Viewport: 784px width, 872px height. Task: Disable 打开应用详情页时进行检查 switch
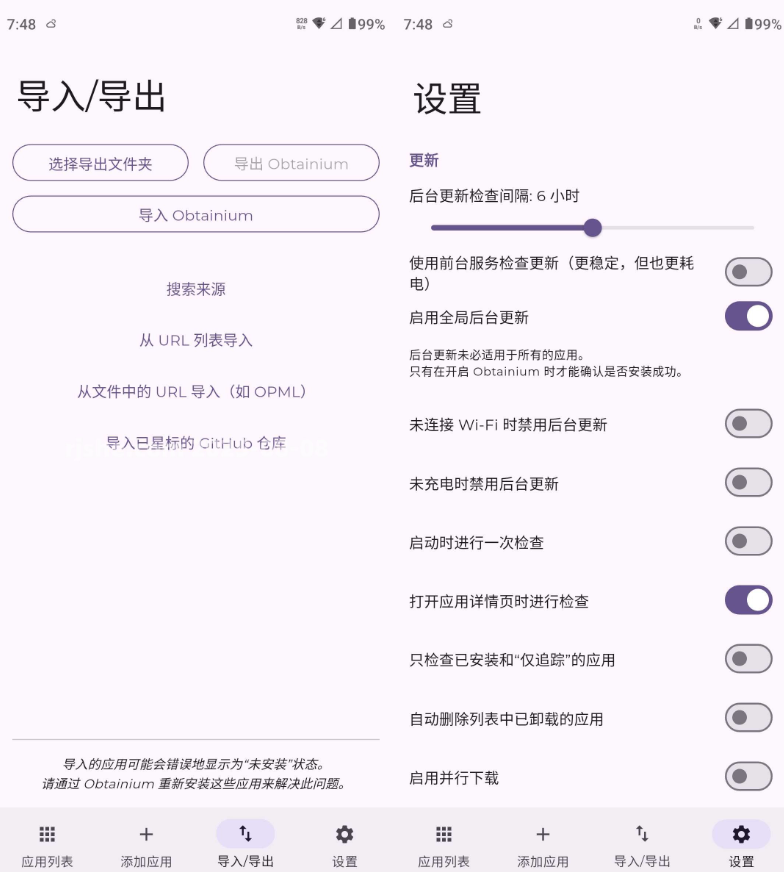coord(748,600)
